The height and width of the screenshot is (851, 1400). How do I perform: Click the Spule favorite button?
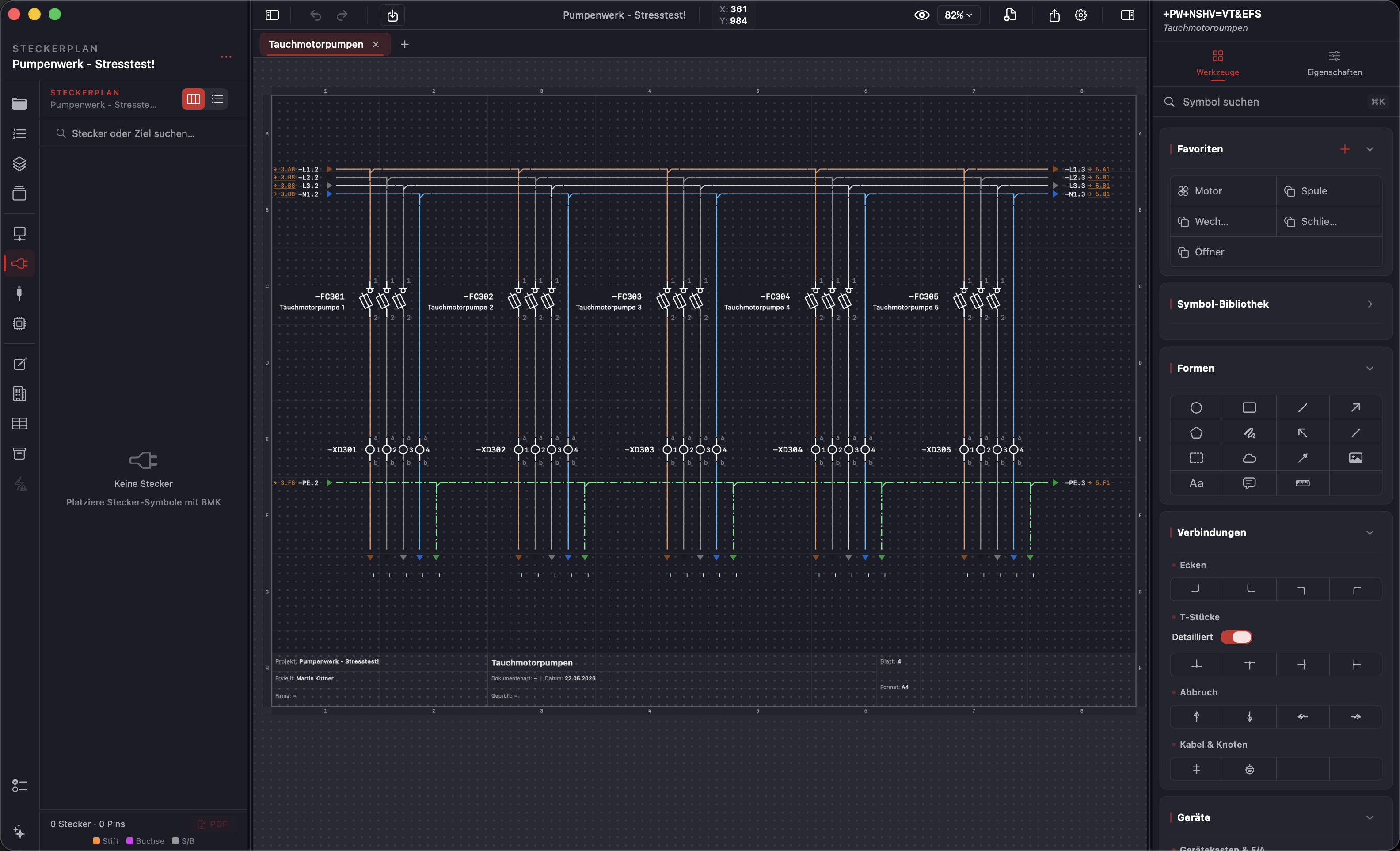point(1329,191)
